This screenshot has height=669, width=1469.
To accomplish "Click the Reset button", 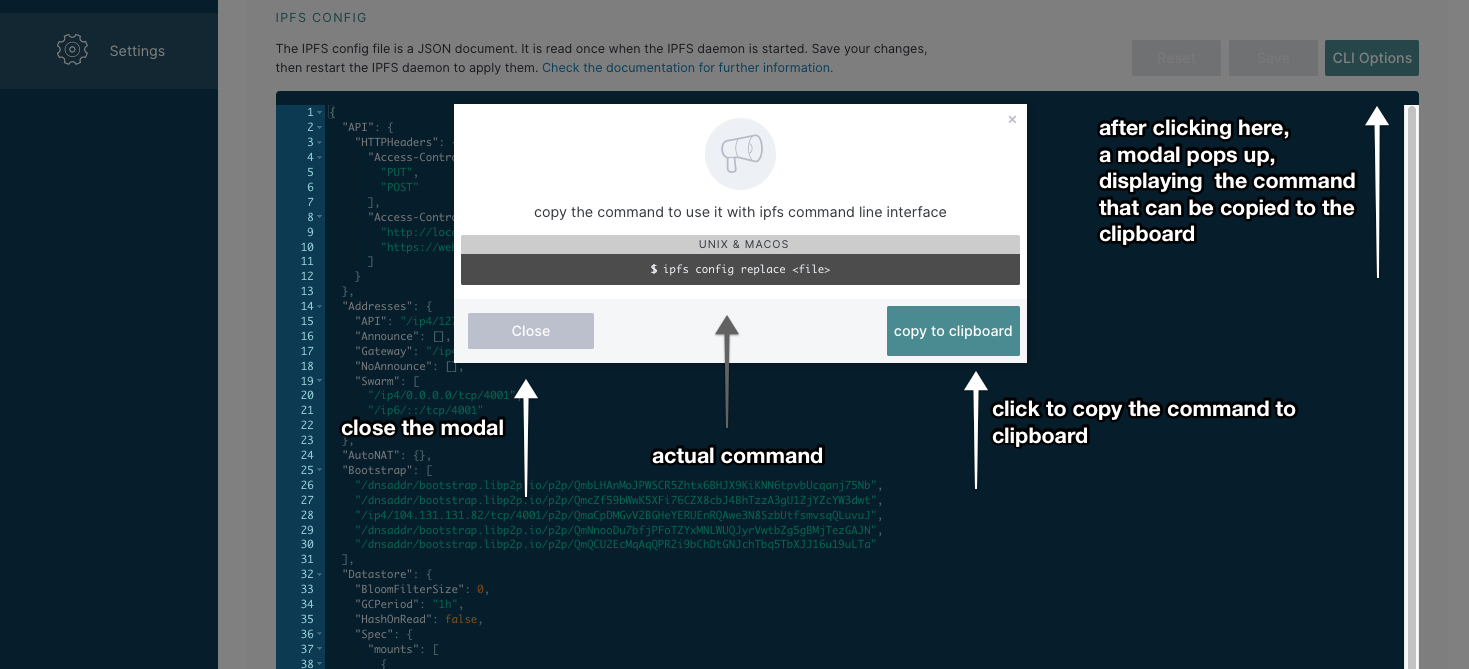I will tap(1176, 57).
